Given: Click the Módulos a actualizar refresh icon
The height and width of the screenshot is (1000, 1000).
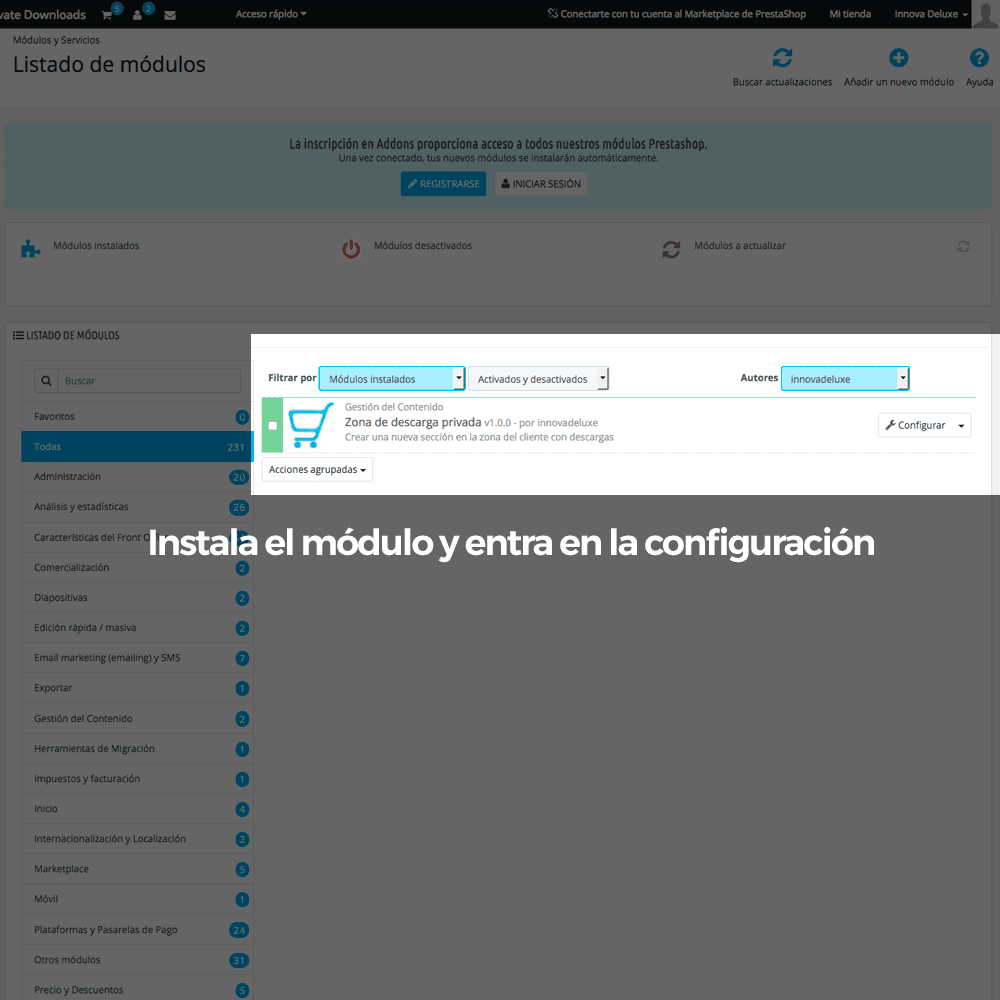Looking at the screenshot, I should click(x=671, y=249).
